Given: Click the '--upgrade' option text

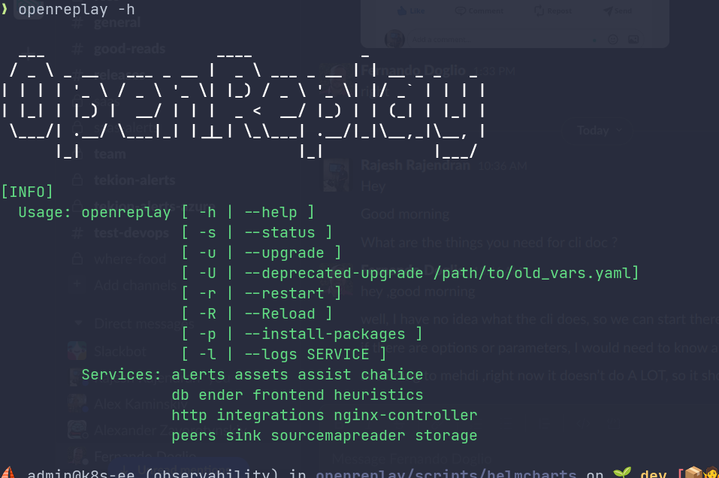Looking at the screenshot, I should [x=284, y=253].
